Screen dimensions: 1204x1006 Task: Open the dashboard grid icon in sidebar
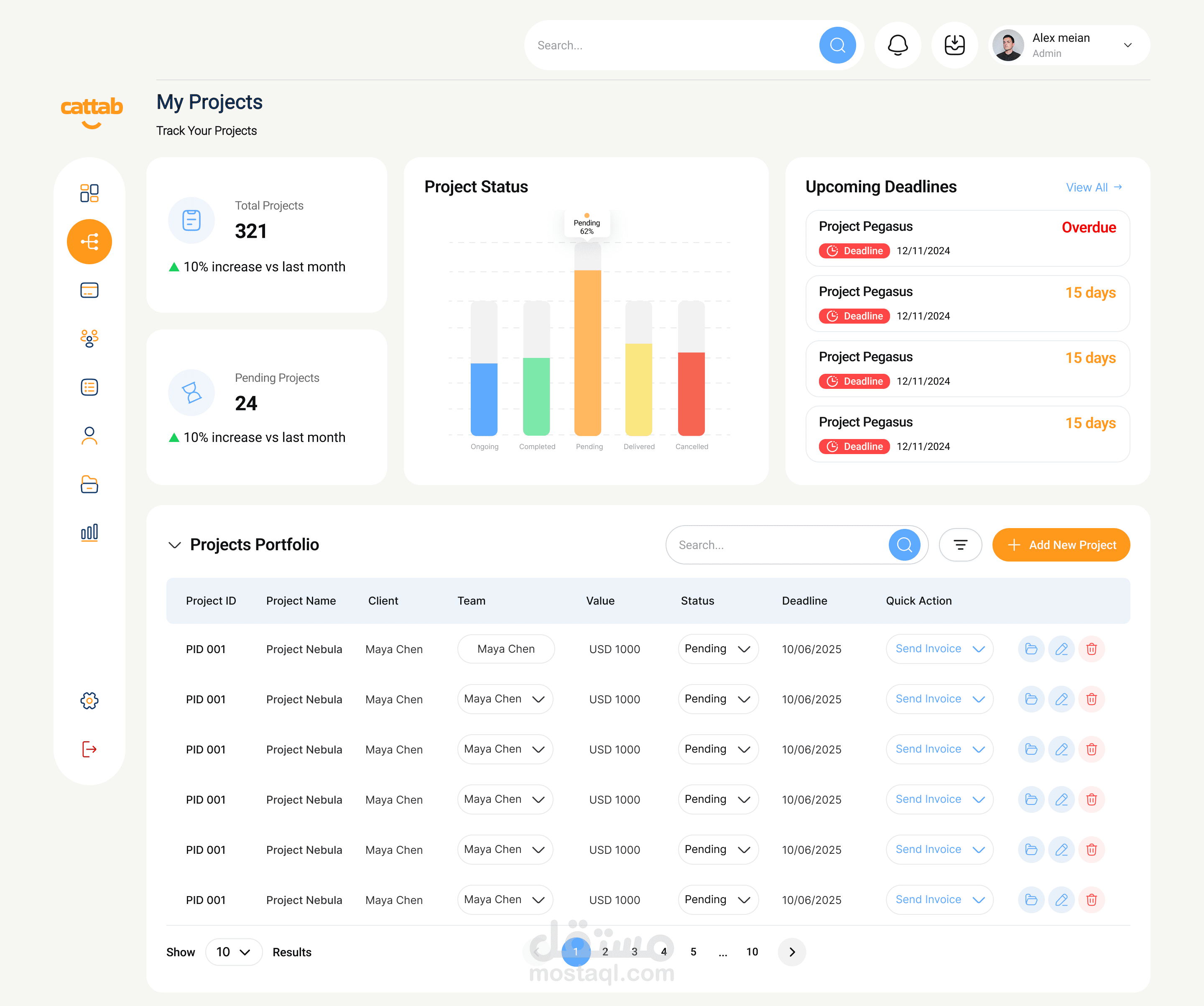point(89,193)
